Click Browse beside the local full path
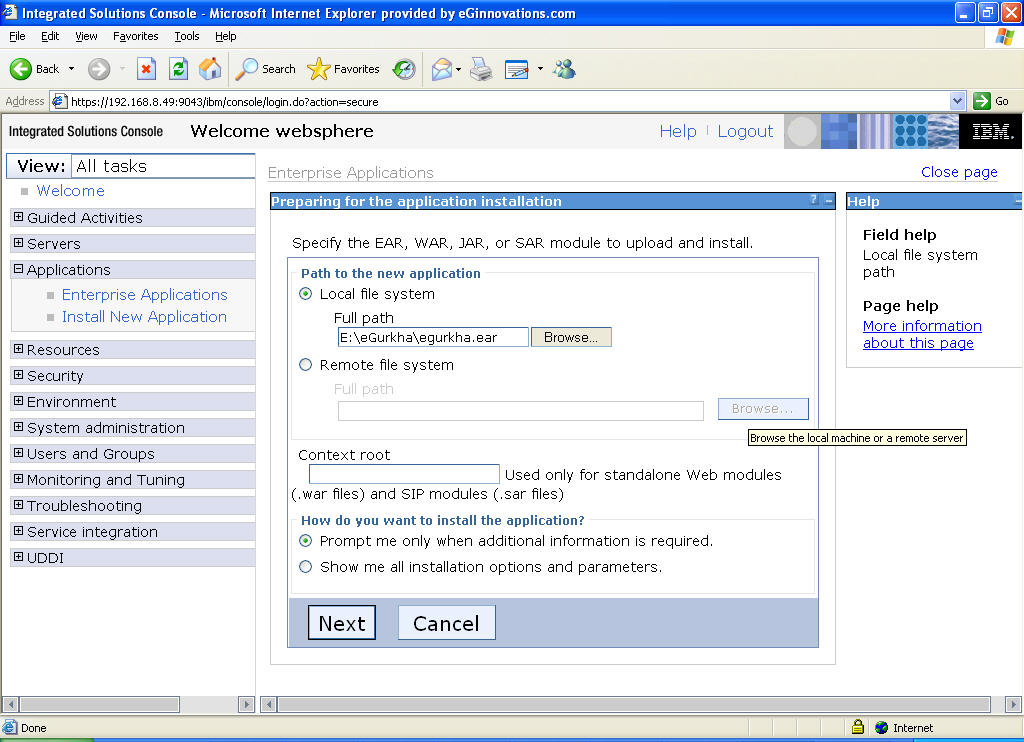Image resolution: width=1024 pixels, height=742 pixels. point(571,337)
